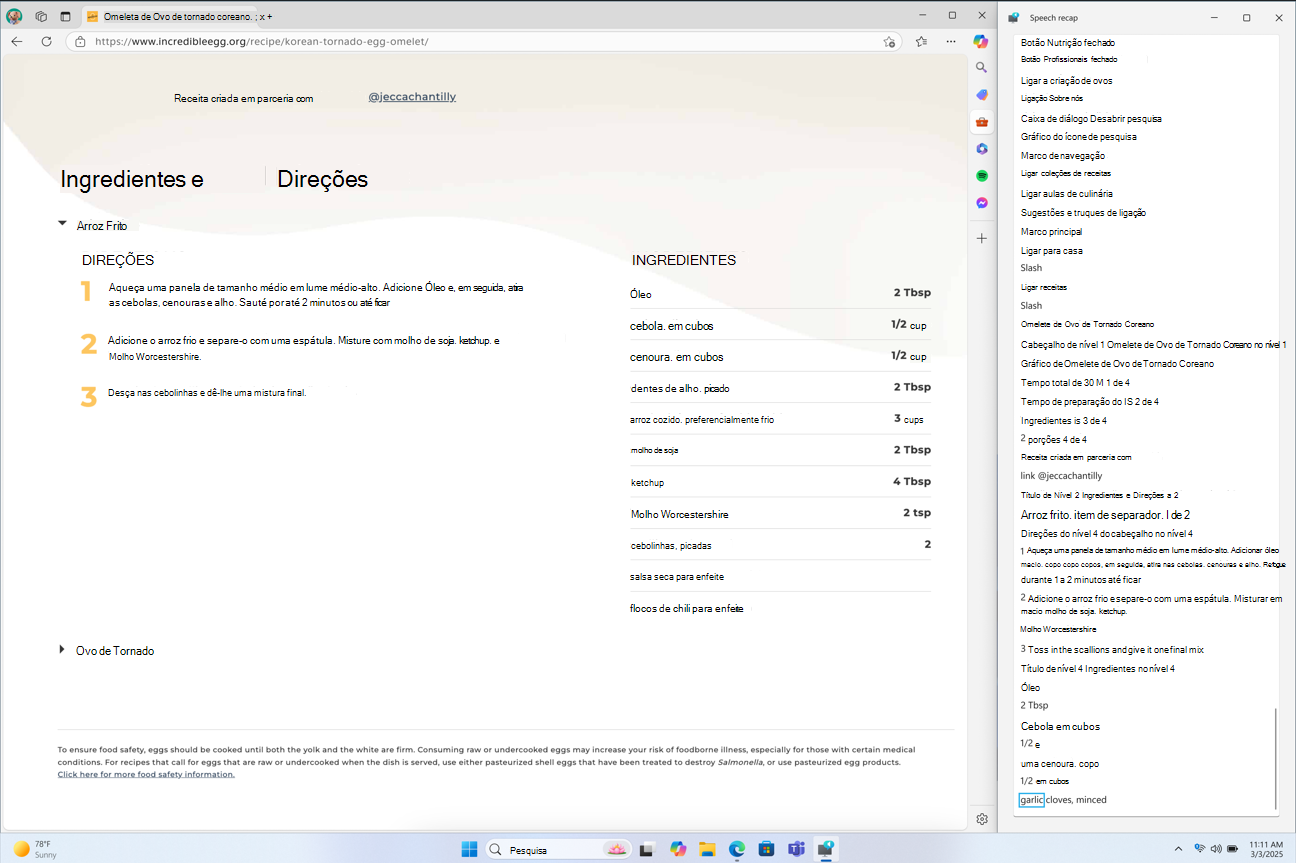The image size is (1296, 863).
Task: Open the Spotify icon in Edge sidebar
Action: [982, 175]
